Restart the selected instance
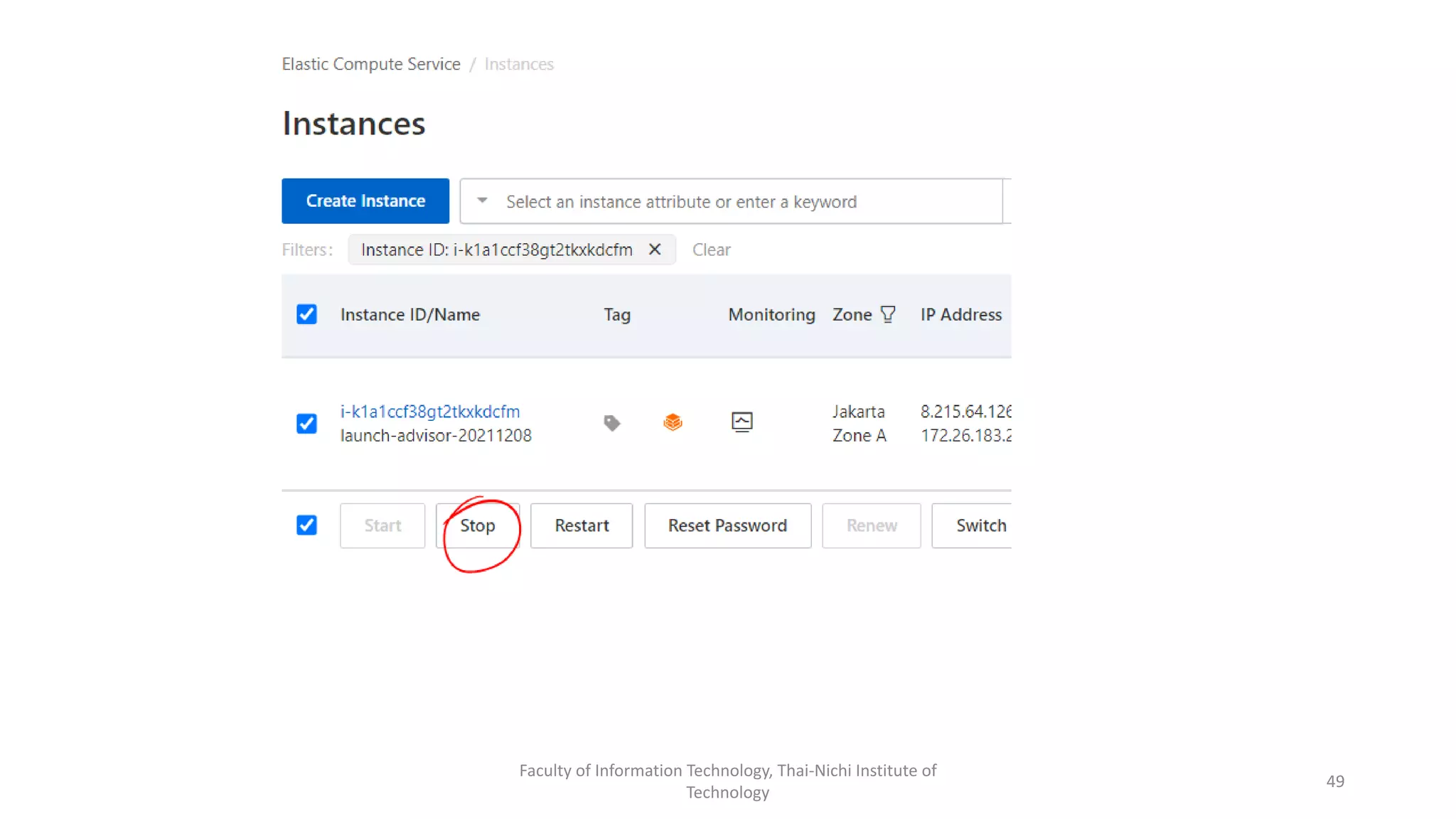The image size is (1456, 819). [582, 525]
